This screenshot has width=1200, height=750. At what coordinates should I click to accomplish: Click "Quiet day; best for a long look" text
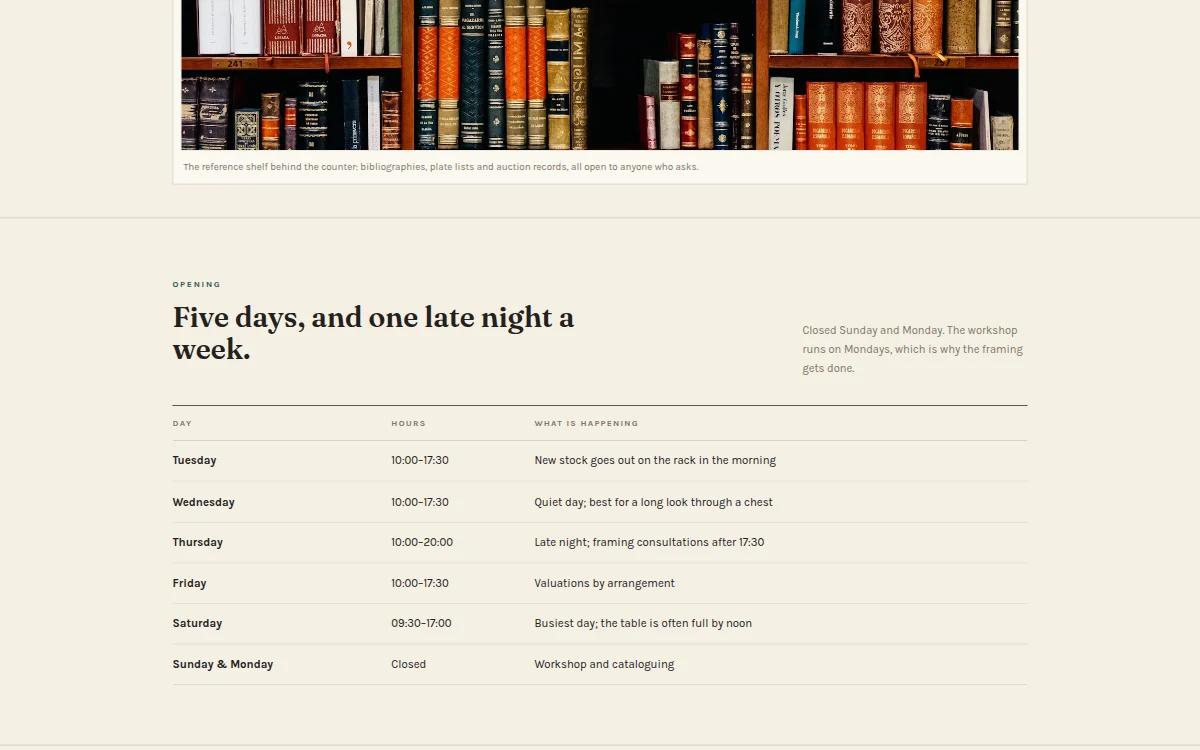pos(653,503)
